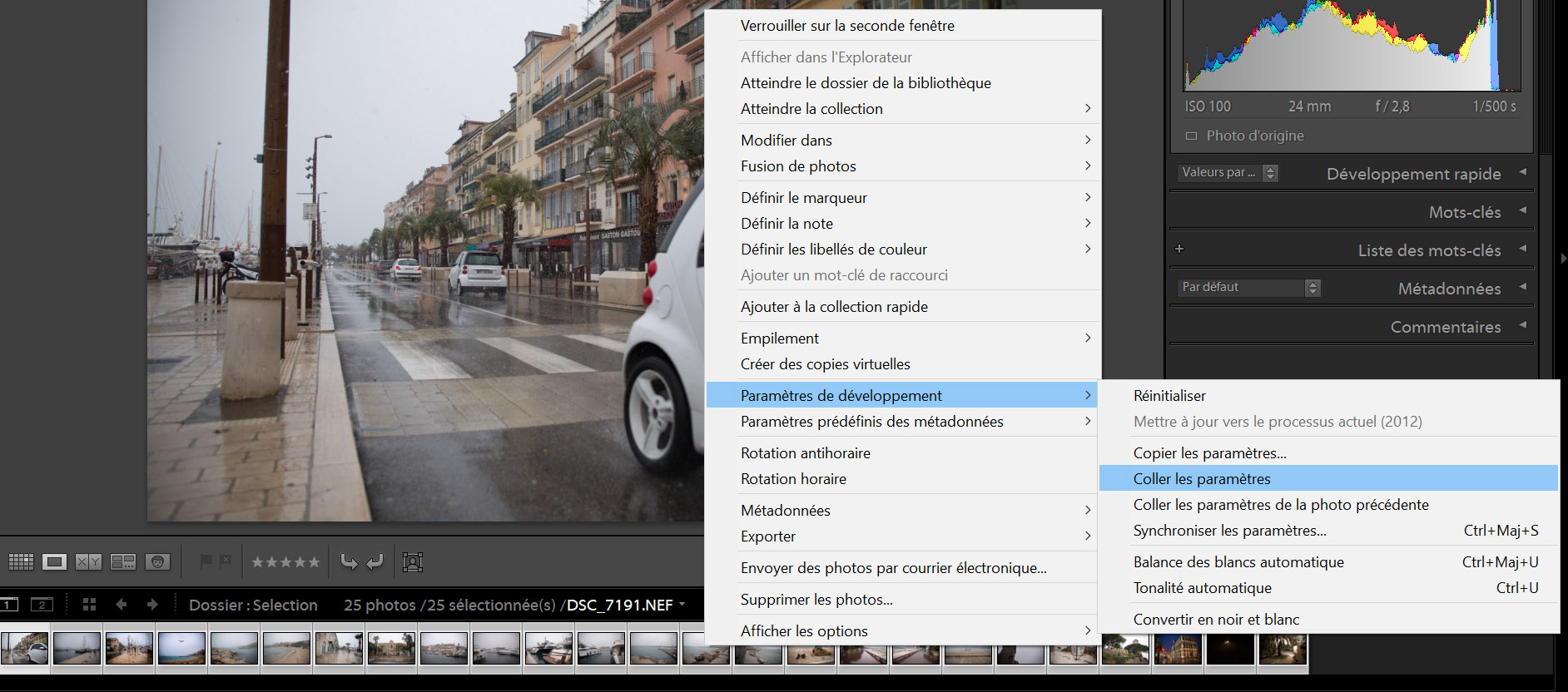
Task: Click the histogram graph
Action: [x=1352, y=46]
